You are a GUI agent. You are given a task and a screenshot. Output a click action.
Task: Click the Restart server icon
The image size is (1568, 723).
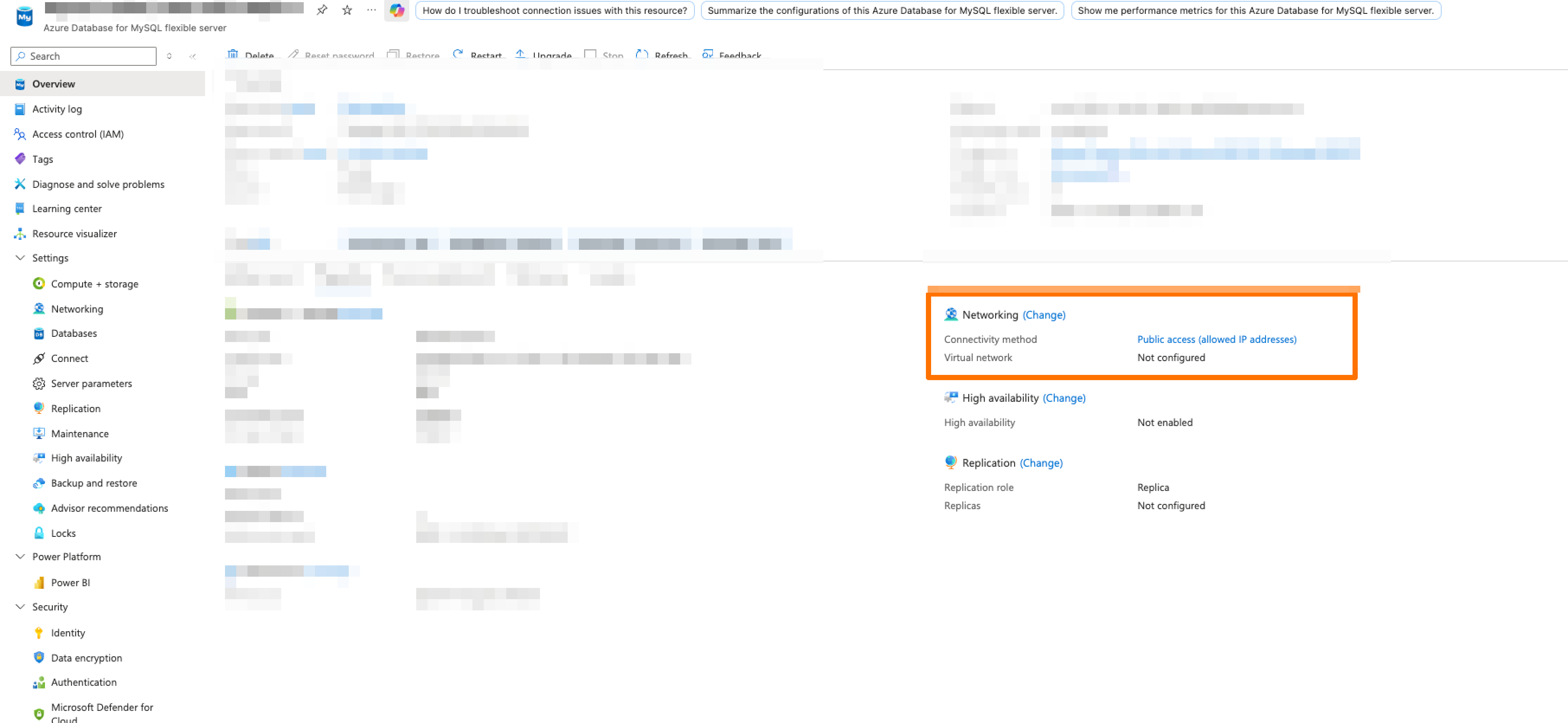click(458, 55)
